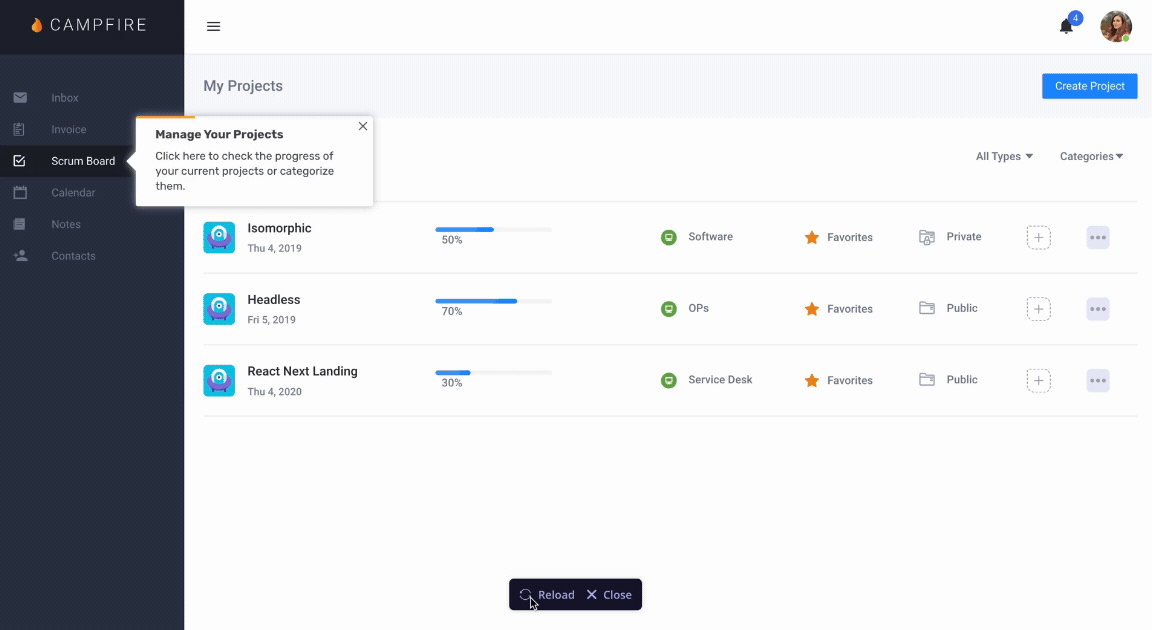
Task: Click the Campfire flame logo
Action: tap(38, 25)
